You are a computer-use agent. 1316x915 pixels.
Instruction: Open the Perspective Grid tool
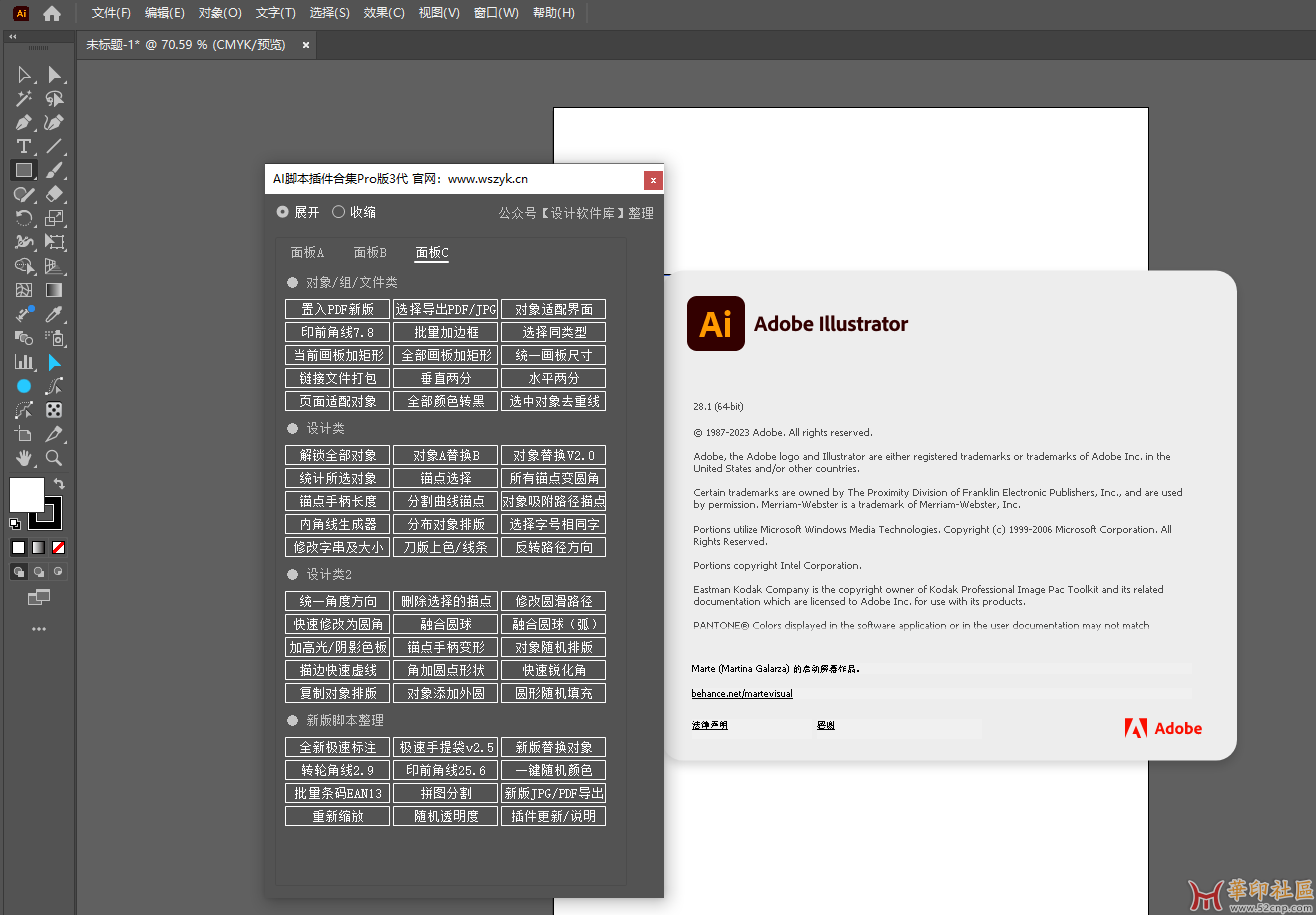tap(54, 266)
